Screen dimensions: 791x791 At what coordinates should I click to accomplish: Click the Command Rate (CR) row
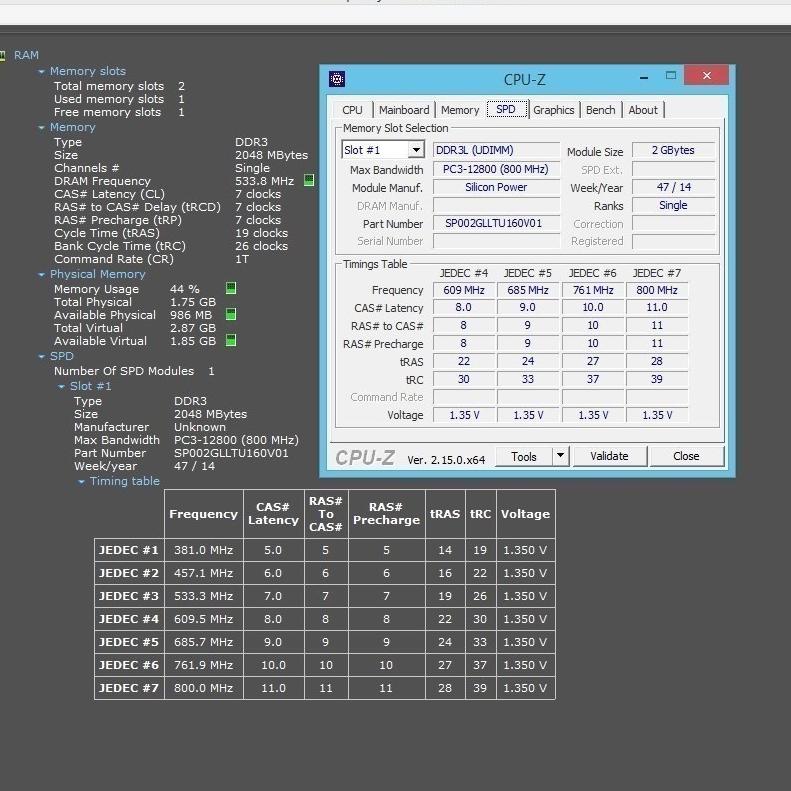tap(151, 259)
